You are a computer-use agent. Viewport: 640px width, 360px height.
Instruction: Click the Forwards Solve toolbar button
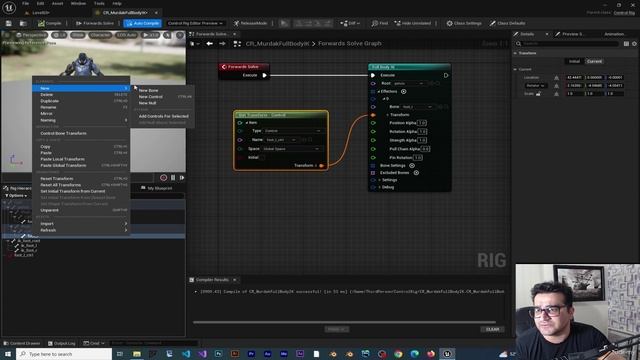[x=95, y=23]
